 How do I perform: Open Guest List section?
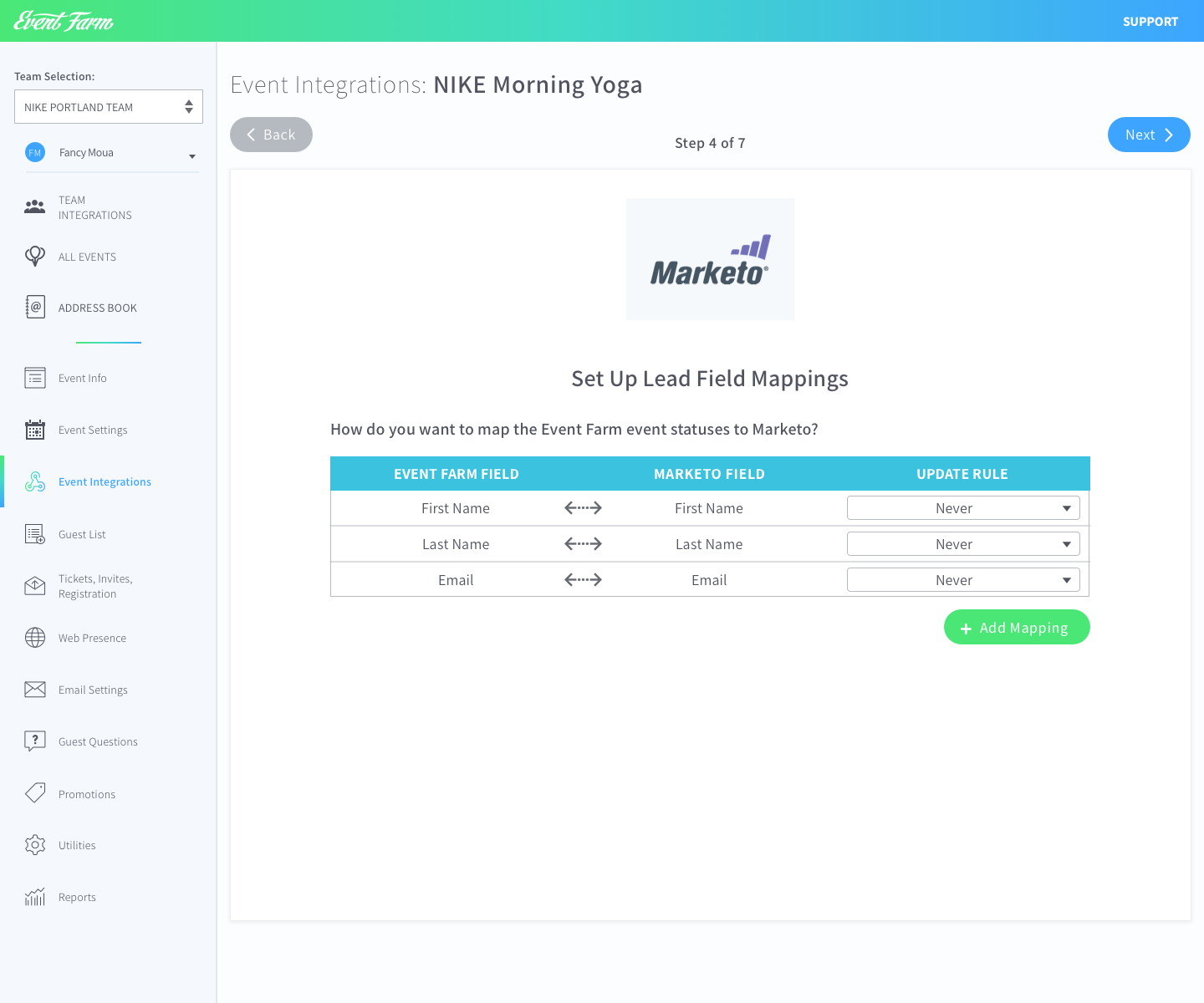pyautogui.click(x=82, y=534)
